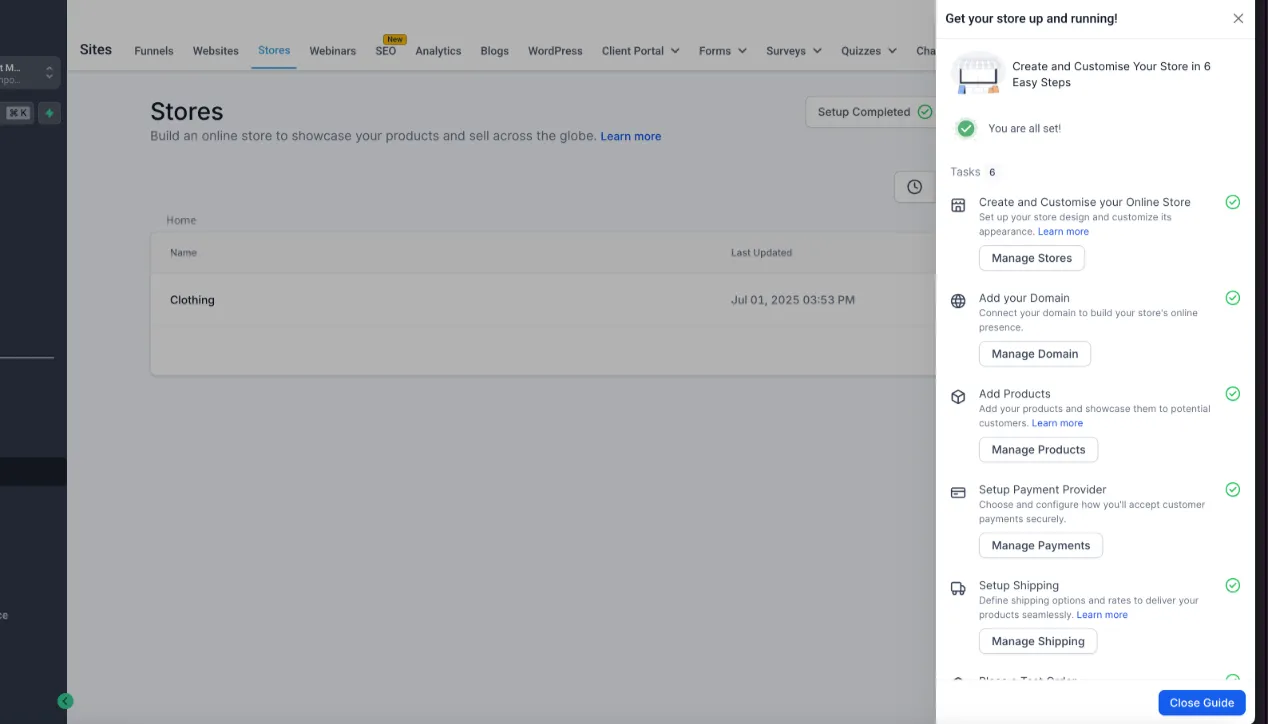Go to the Analytics tab
Image resolution: width=1270 pixels, height=724 pixels.
point(438,51)
